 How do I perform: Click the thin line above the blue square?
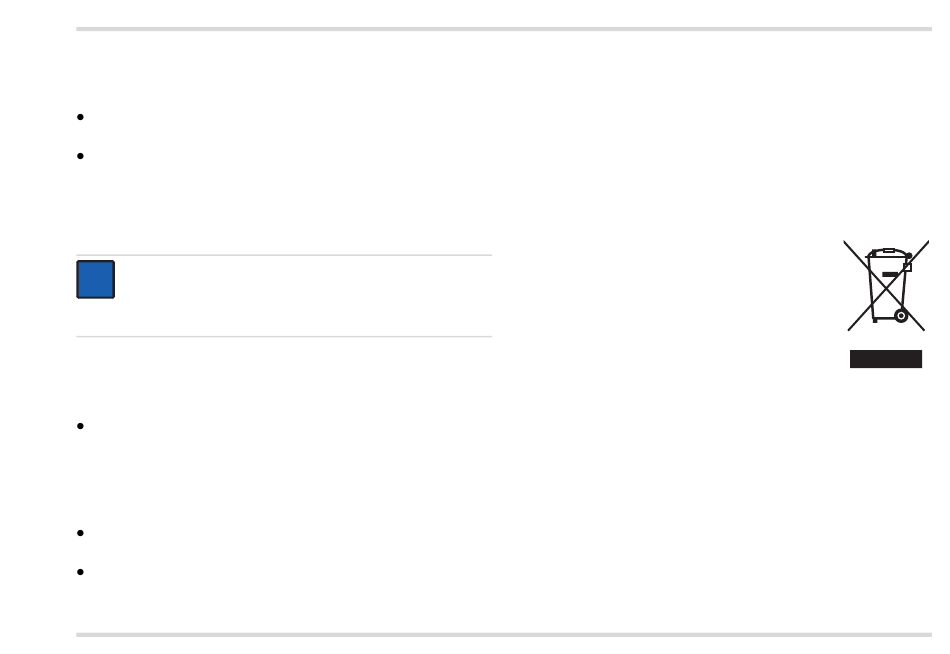(284, 255)
